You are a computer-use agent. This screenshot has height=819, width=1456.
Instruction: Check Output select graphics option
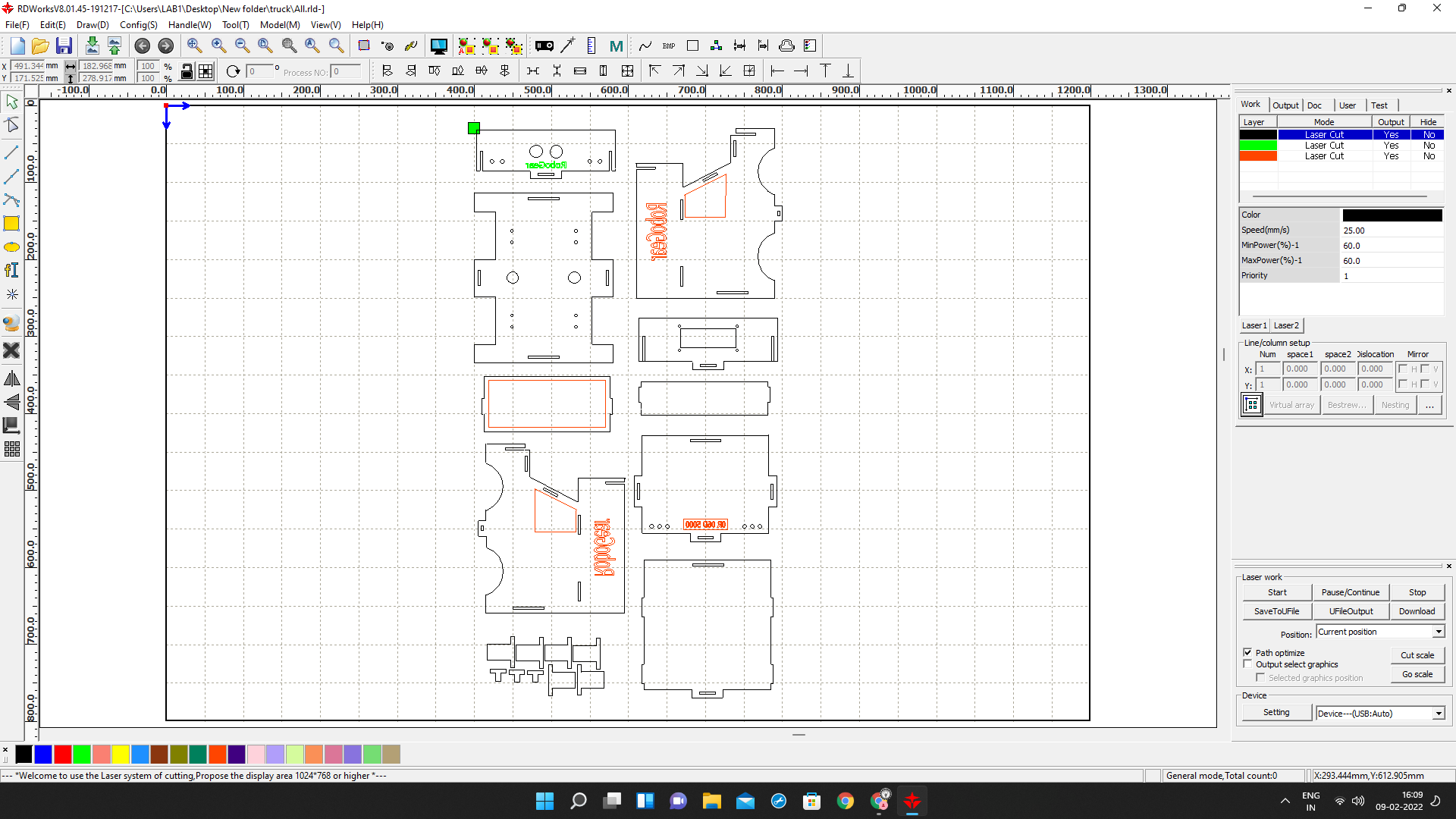point(1247,664)
